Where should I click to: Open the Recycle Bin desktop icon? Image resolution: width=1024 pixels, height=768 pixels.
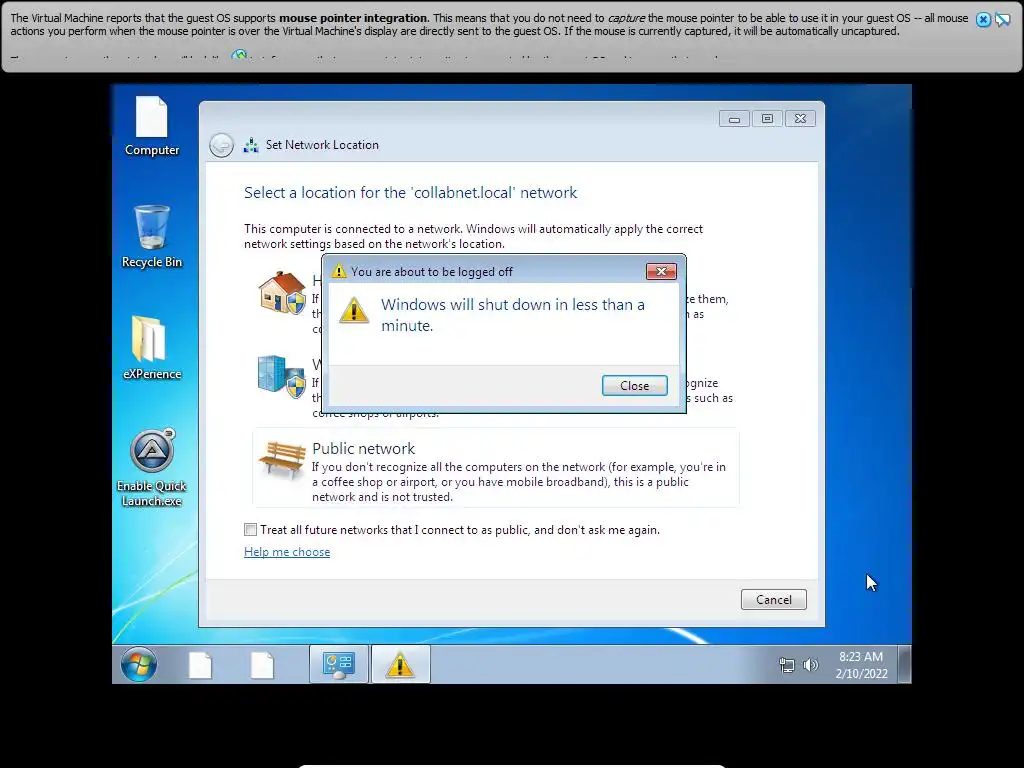point(152,236)
